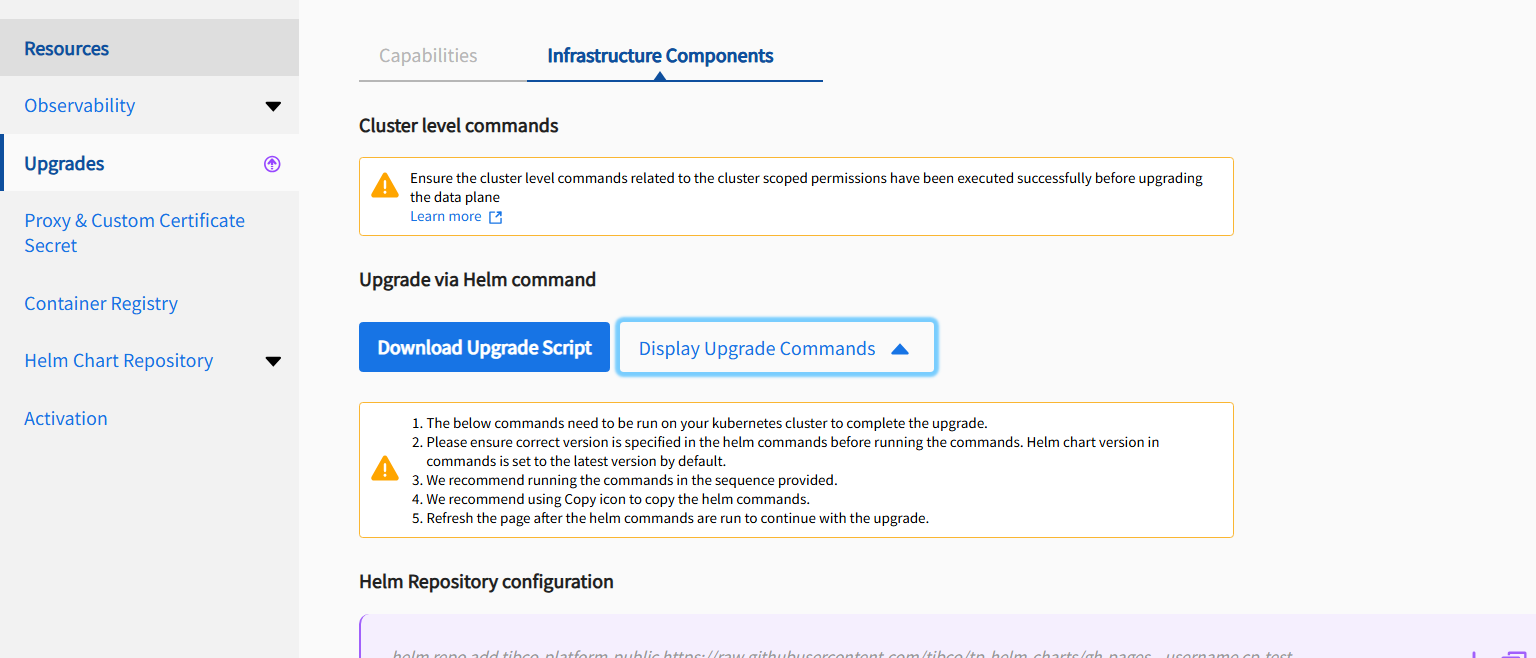1536x658 pixels.
Task: Toggle the Display Upgrade Commands button
Action: click(x=757, y=348)
